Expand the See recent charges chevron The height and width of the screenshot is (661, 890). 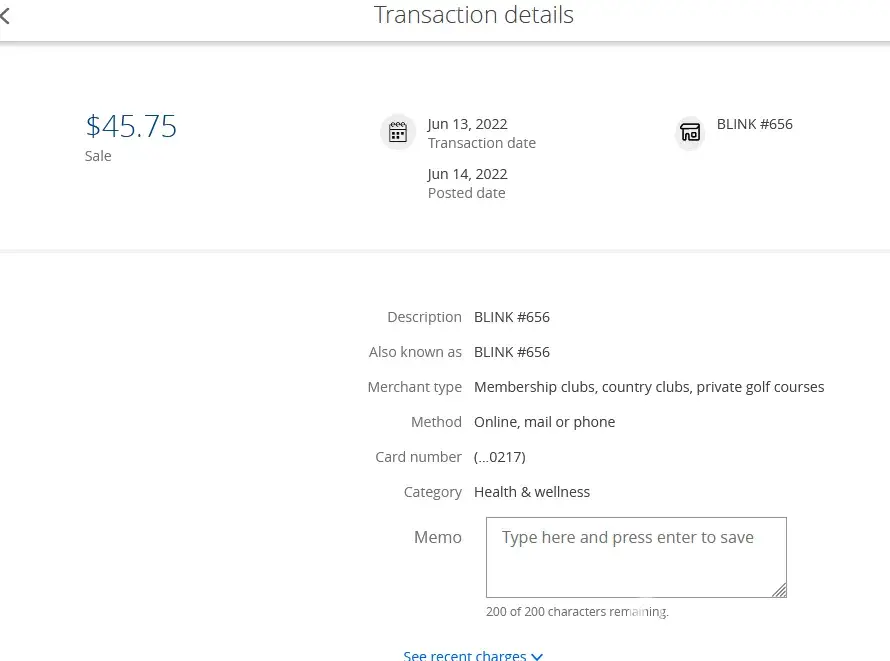(x=537, y=656)
